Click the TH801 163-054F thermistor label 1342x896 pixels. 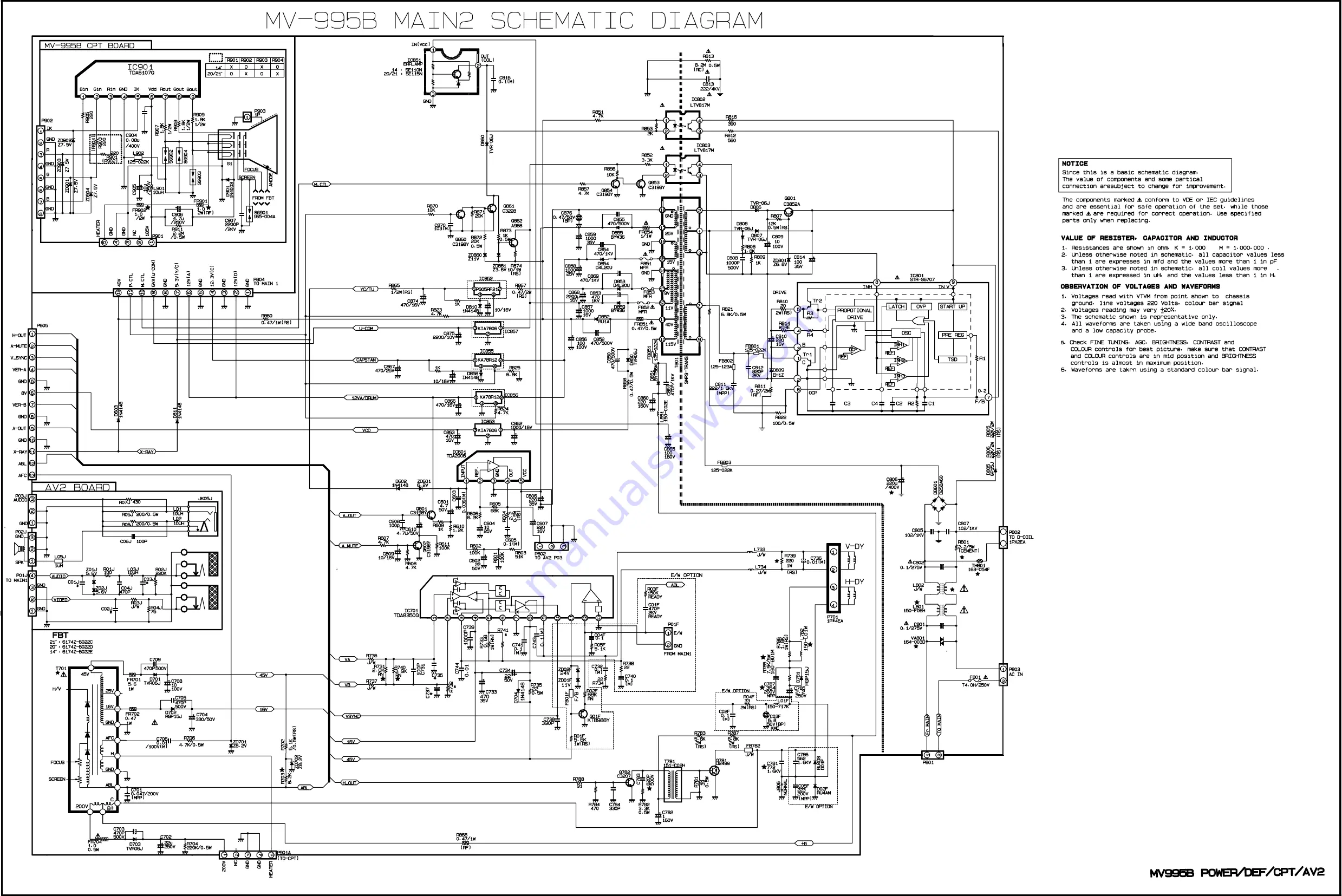click(x=979, y=568)
